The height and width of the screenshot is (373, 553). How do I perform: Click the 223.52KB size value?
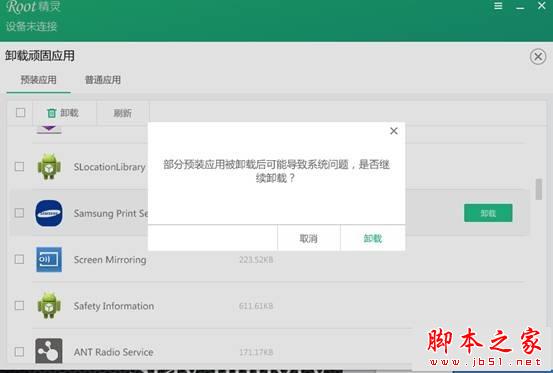pyautogui.click(x=256, y=260)
